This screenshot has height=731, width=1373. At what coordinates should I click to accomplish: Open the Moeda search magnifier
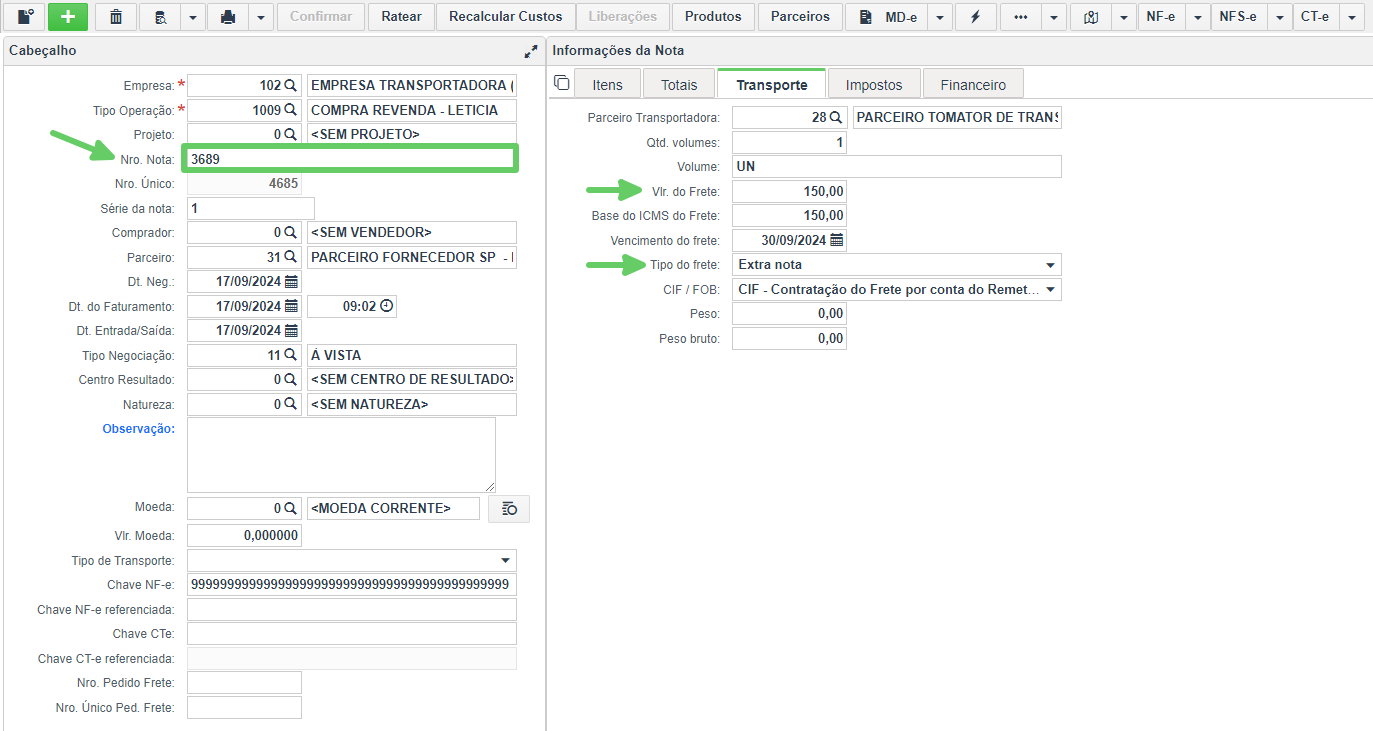291,508
